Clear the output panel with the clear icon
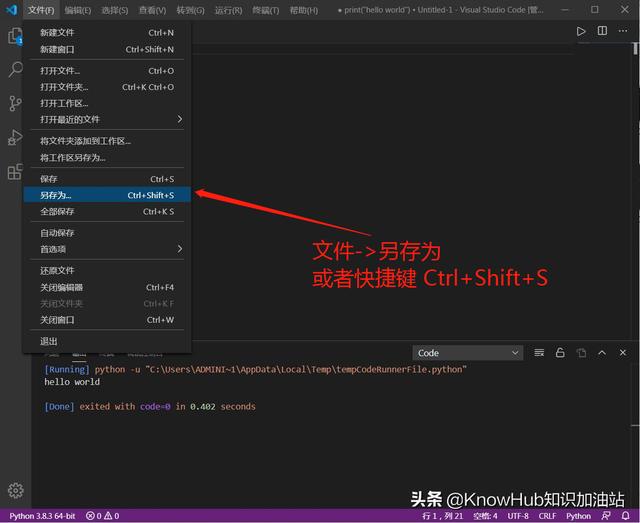Viewport: 640px width, 523px height. click(539, 352)
